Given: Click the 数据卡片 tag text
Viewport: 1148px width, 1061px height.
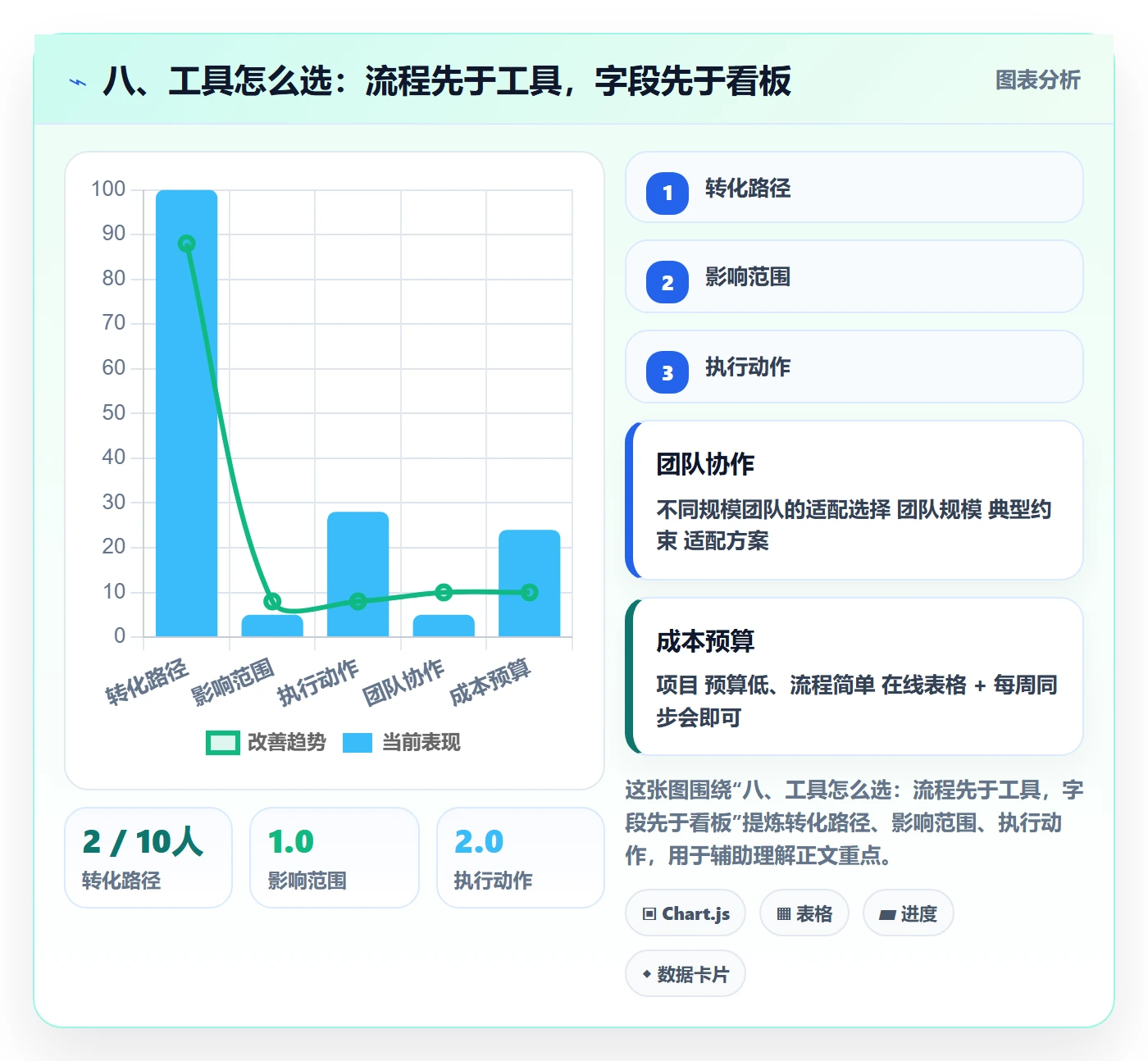Looking at the screenshot, I should 693,975.
